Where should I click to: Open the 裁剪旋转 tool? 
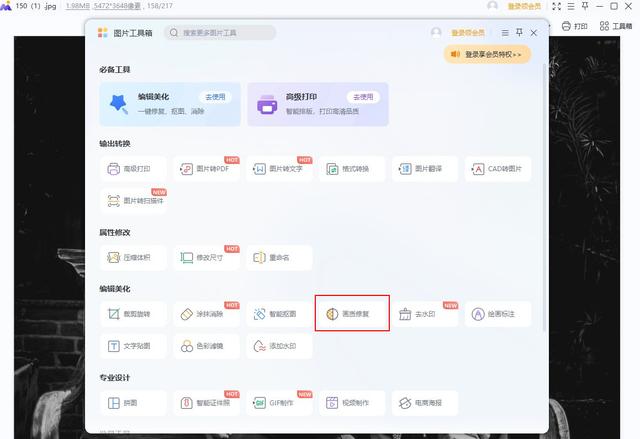[133, 314]
